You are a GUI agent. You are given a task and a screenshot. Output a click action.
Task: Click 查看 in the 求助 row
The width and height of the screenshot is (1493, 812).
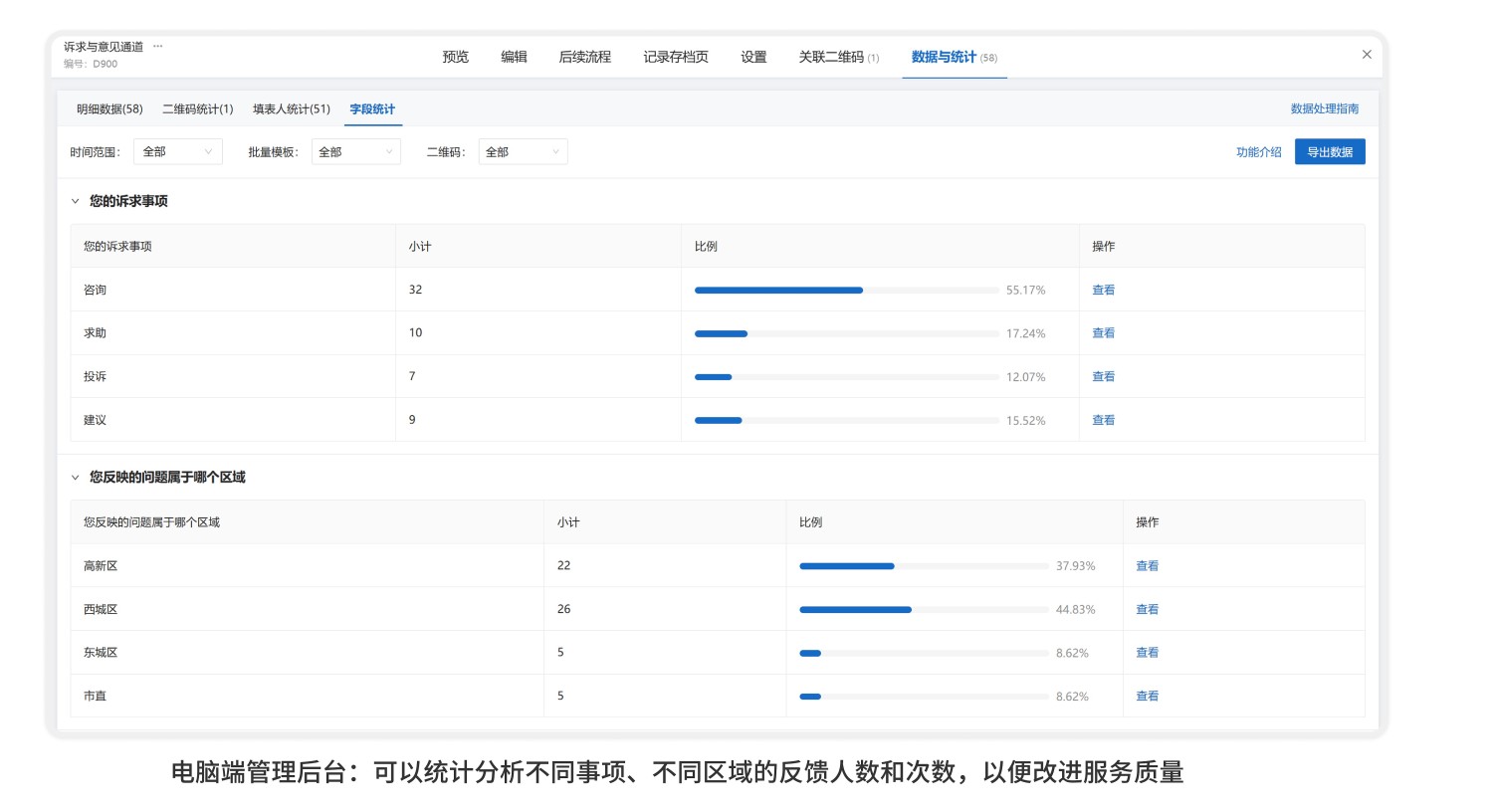coord(1104,333)
